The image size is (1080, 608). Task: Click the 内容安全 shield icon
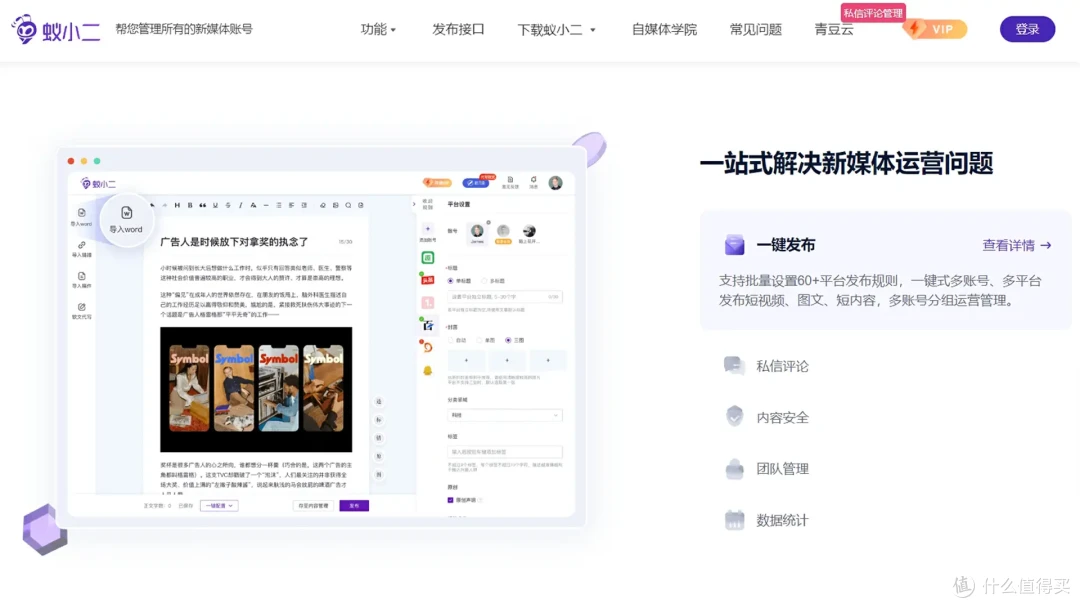[x=734, y=417]
